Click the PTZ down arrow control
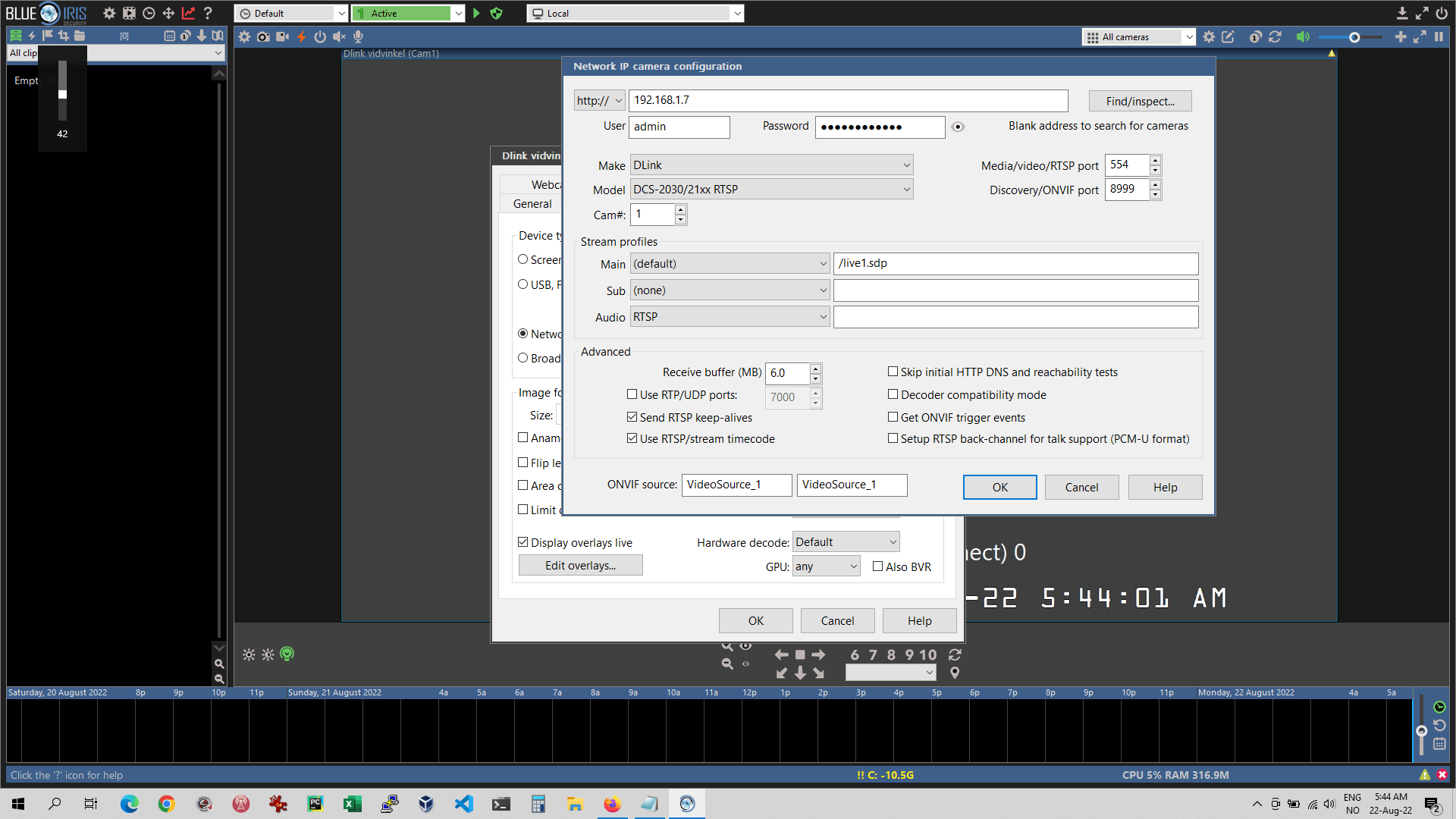The height and width of the screenshot is (819, 1456). pyautogui.click(x=800, y=673)
